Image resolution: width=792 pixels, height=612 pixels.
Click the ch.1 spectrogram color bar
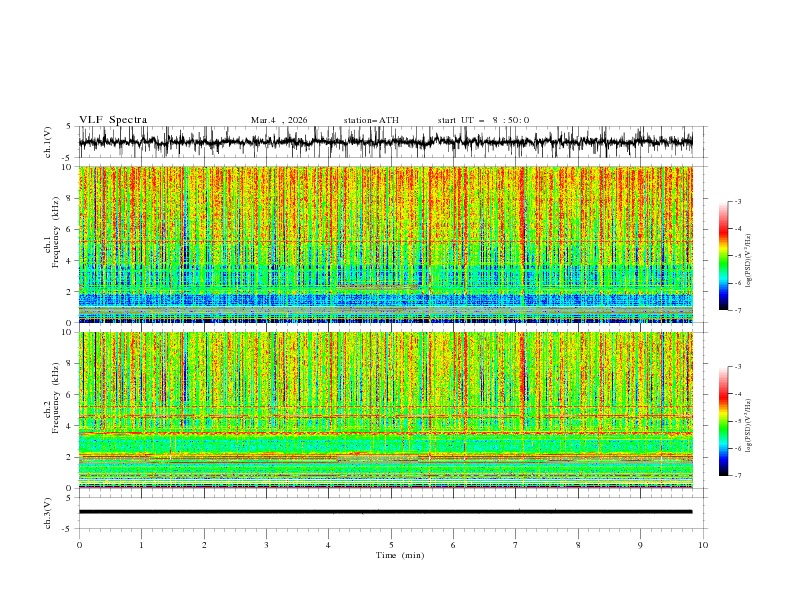click(x=723, y=256)
